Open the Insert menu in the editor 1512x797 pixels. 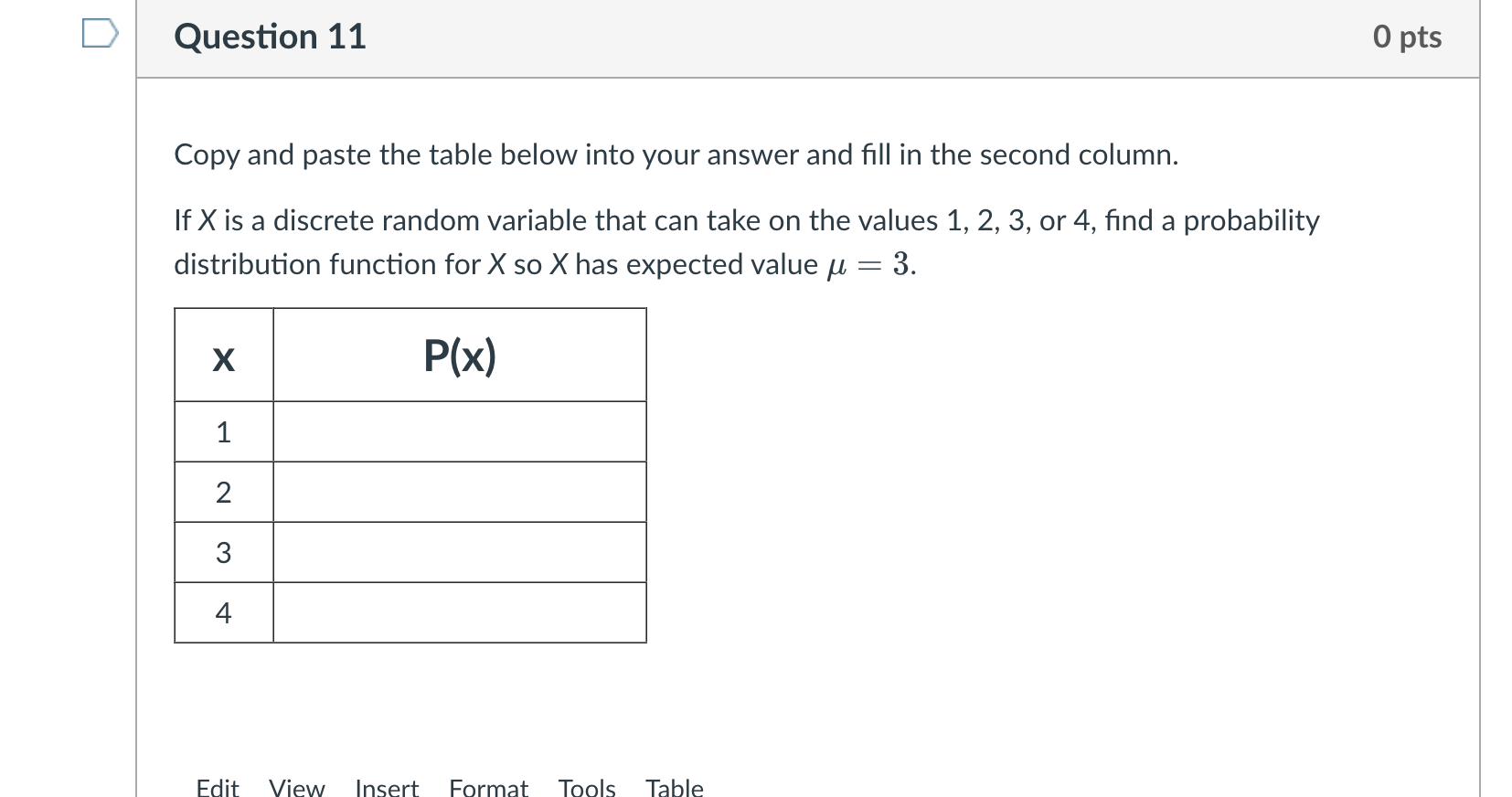[385, 786]
